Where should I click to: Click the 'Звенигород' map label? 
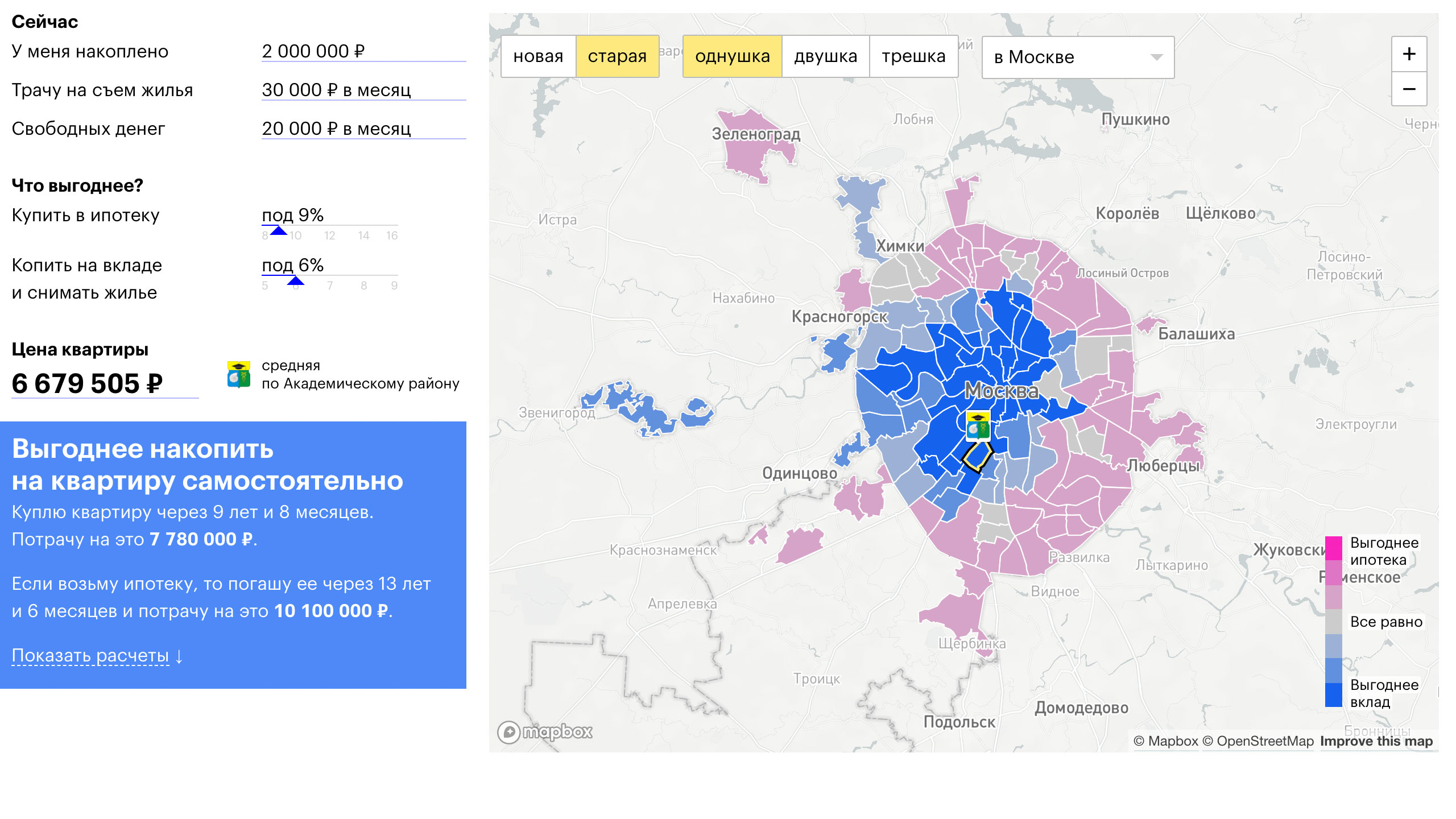click(x=557, y=413)
